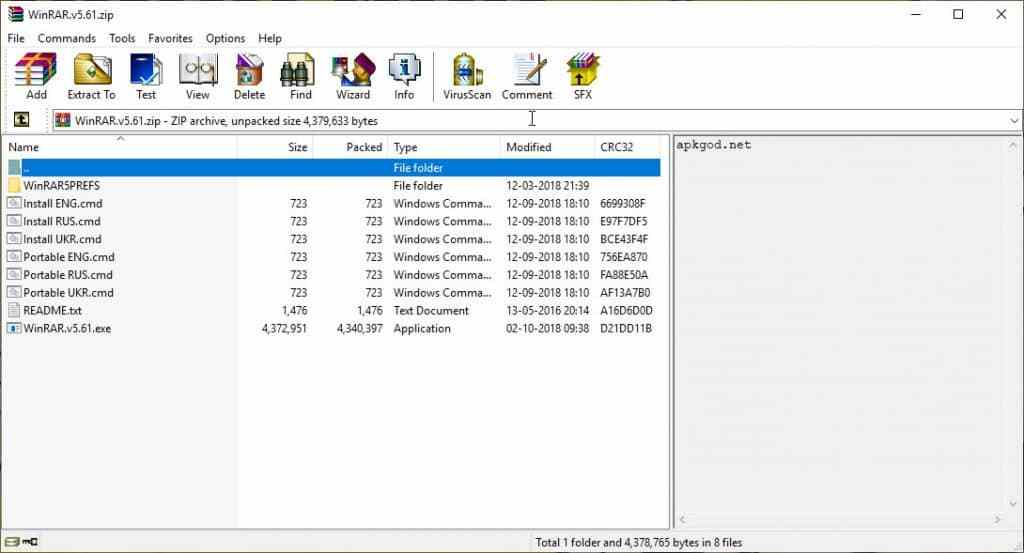The width and height of the screenshot is (1024, 553).
Task: Click the size value 4,372,951
Action: pos(284,328)
